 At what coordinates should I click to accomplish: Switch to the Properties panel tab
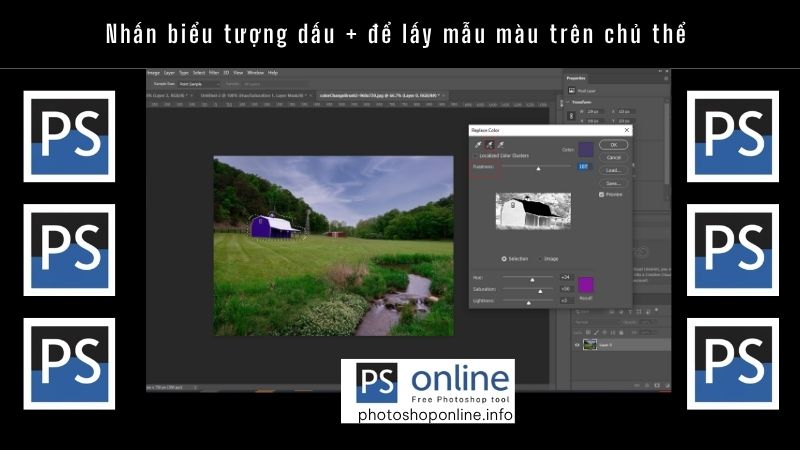576,78
